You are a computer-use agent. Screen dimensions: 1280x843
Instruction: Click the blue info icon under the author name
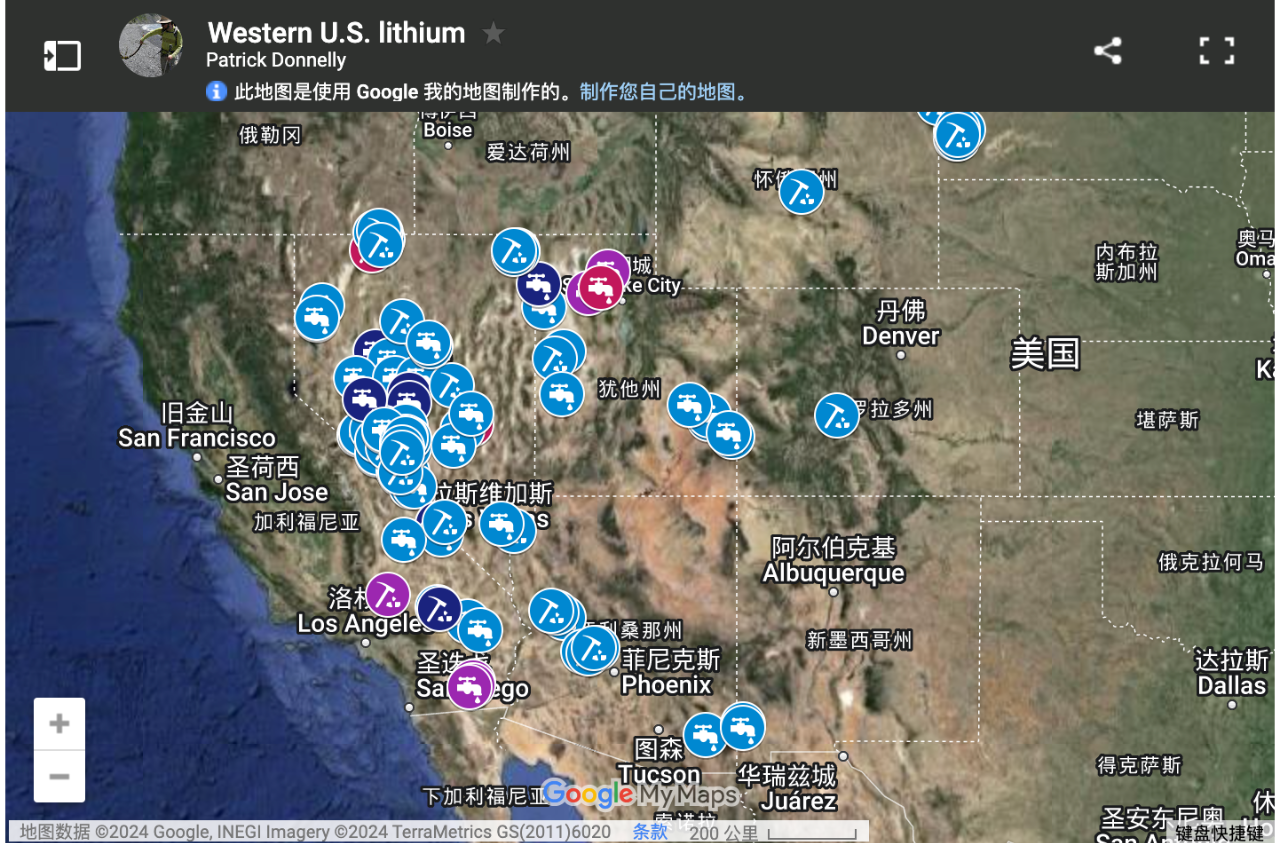tap(216, 92)
